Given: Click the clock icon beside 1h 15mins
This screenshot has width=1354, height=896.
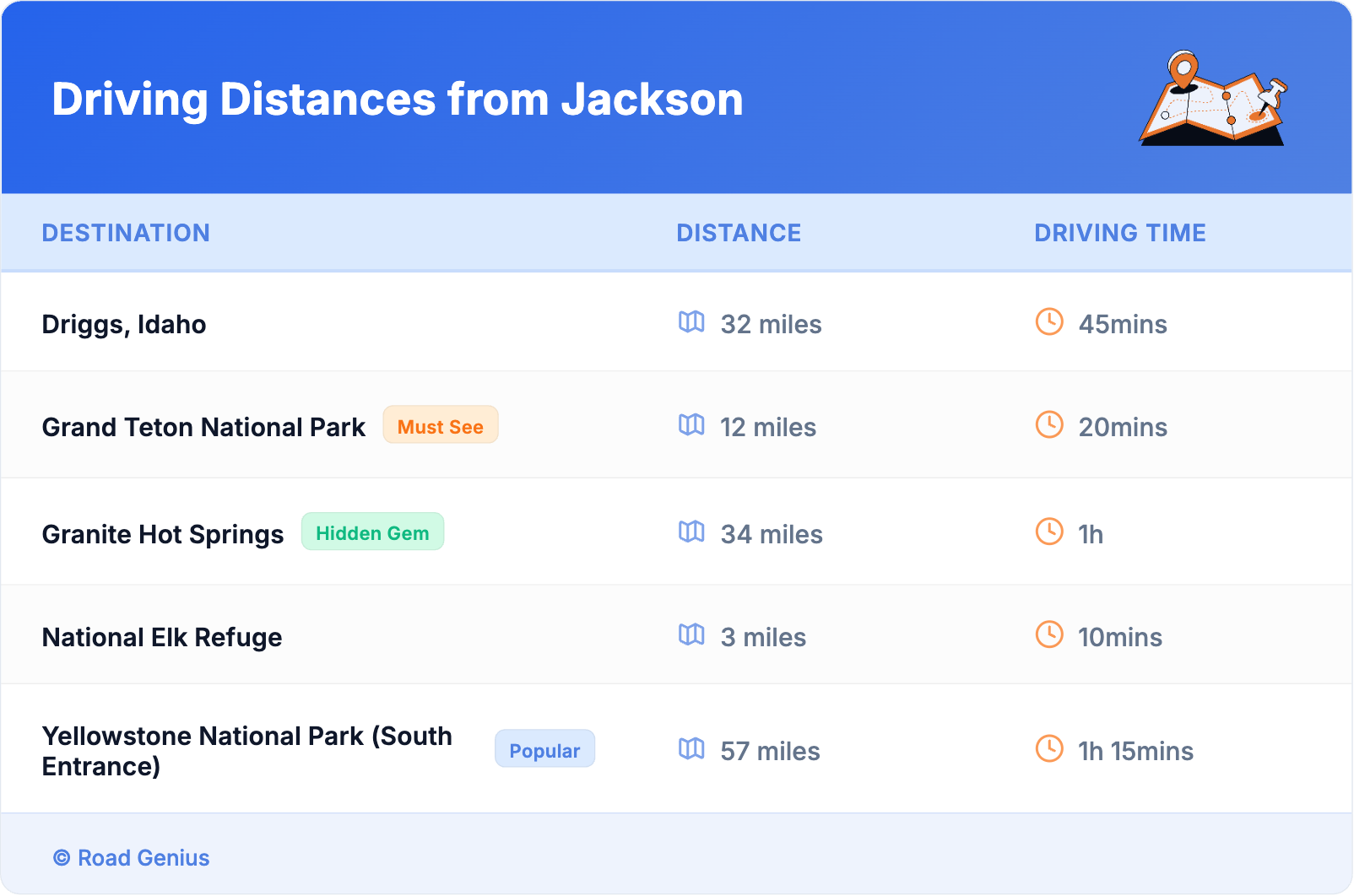Looking at the screenshot, I should [1049, 749].
